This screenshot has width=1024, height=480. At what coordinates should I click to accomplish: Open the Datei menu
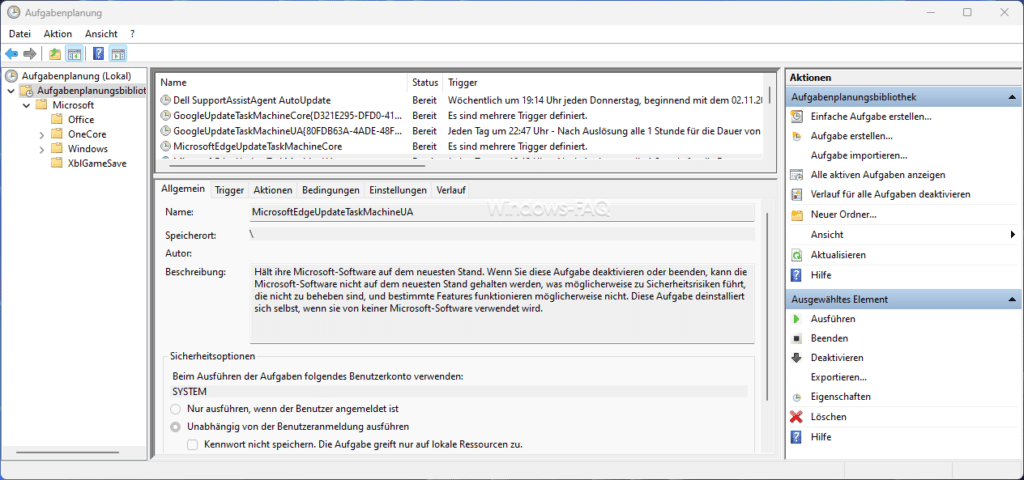(20, 33)
